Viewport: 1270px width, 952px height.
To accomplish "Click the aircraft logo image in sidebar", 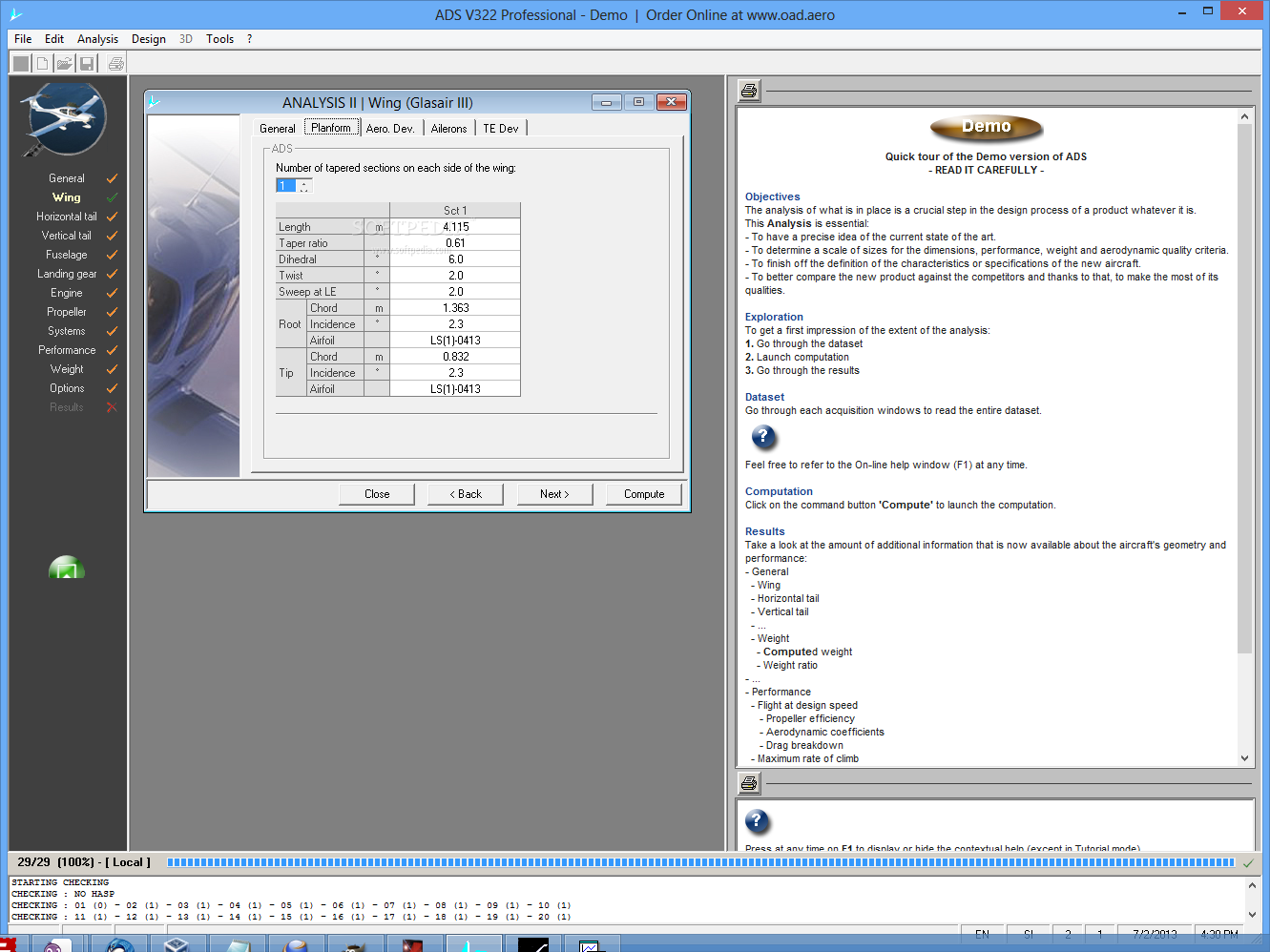I will [64, 119].
